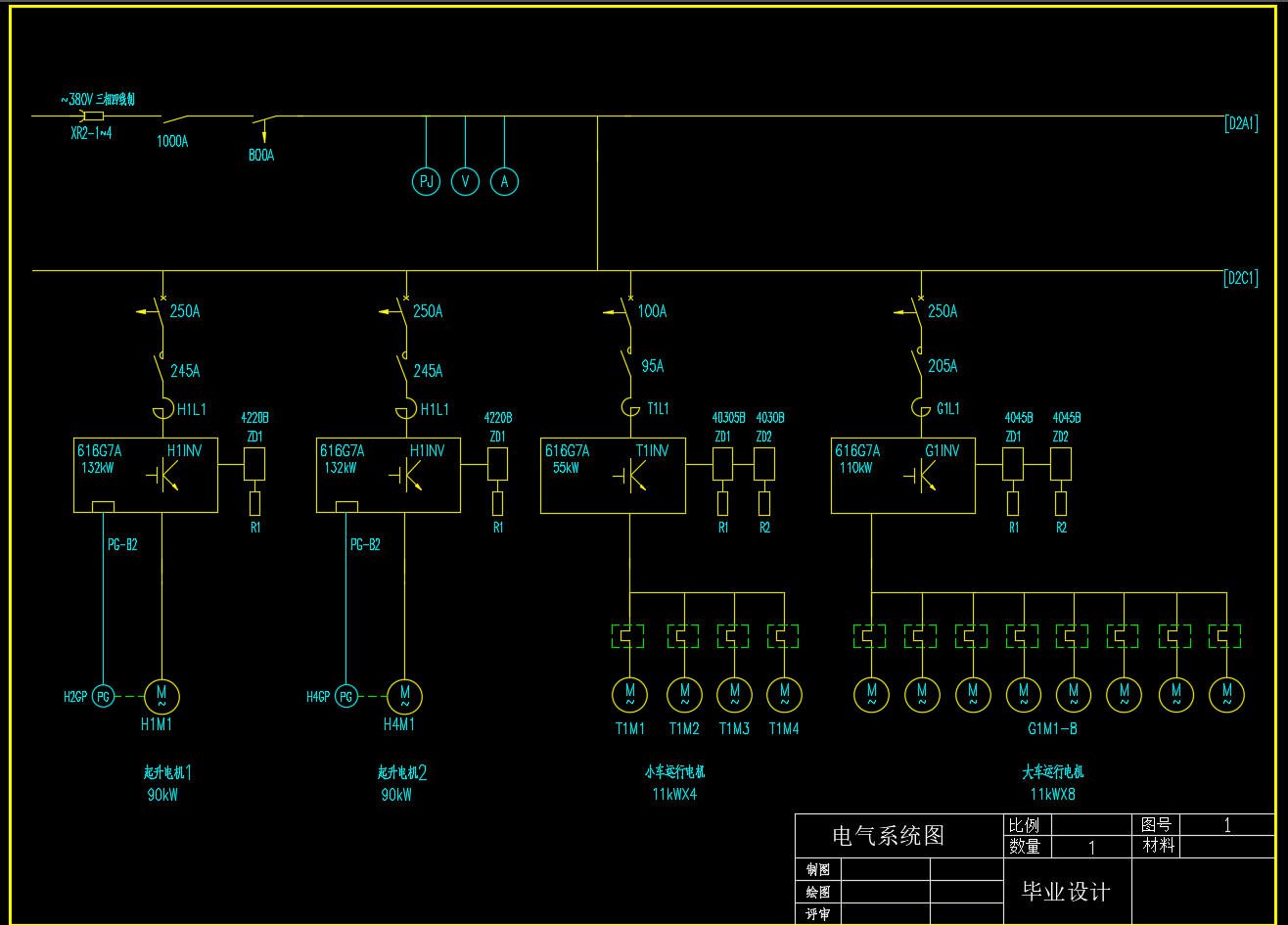Select the T1M1 trolley motor symbol
The image size is (1288, 925).
point(629,694)
